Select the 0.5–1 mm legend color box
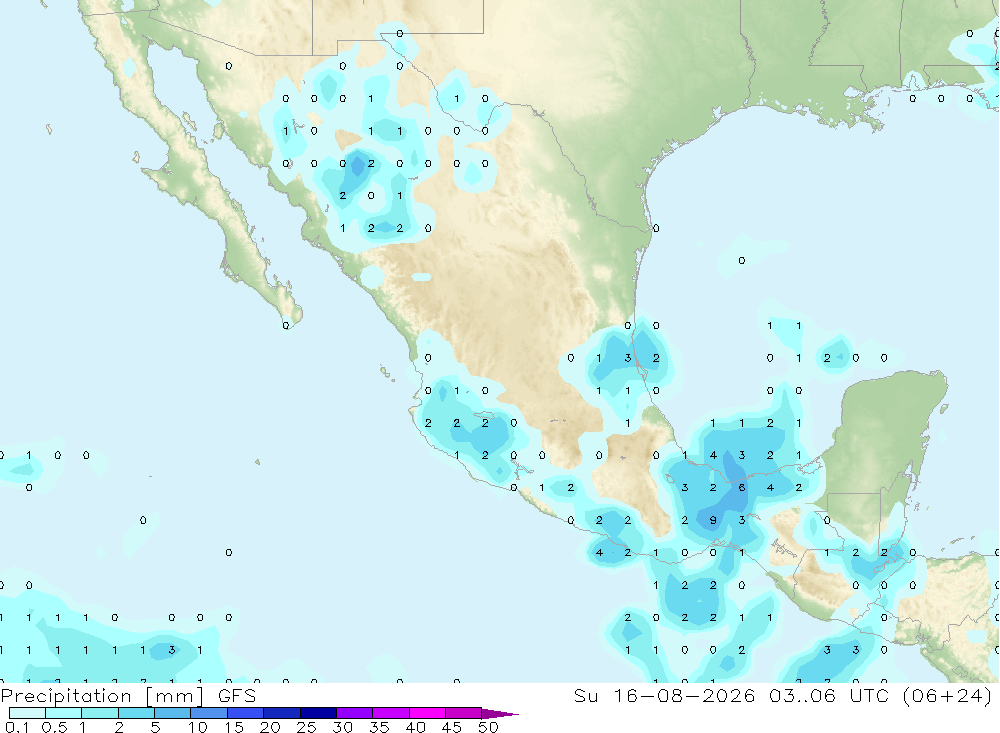 point(64,713)
